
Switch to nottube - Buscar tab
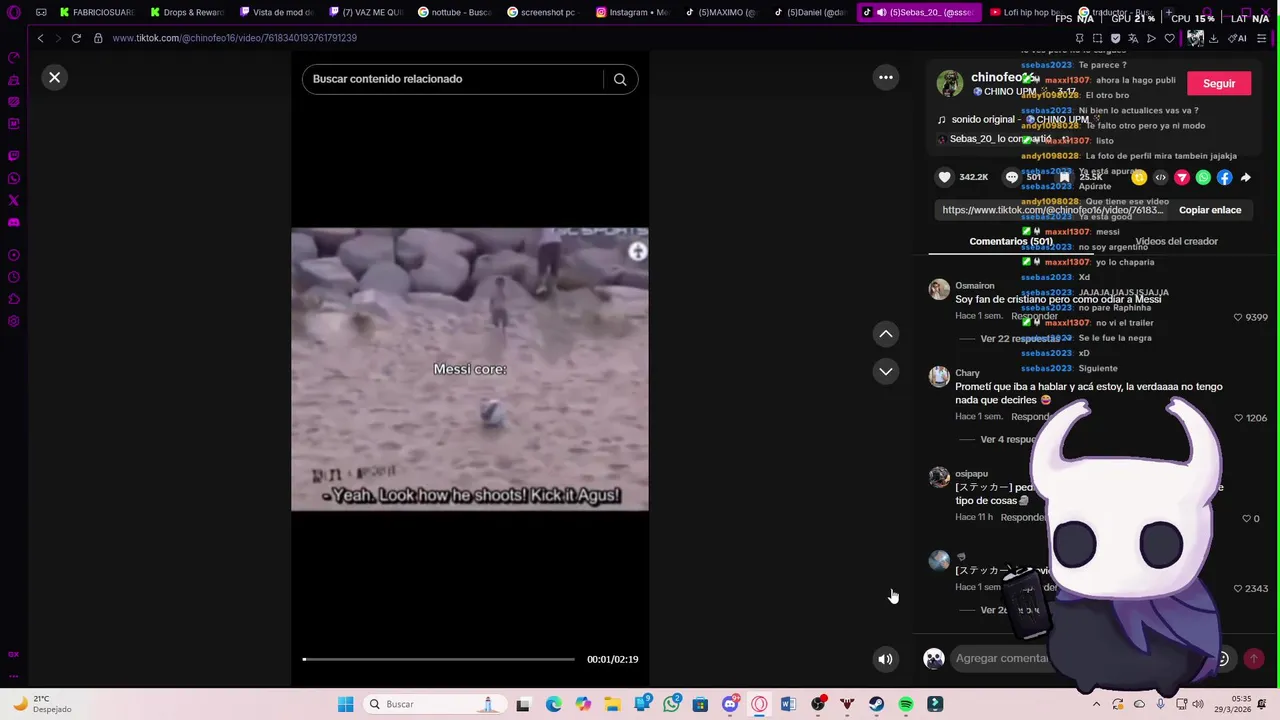(x=455, y=12)
